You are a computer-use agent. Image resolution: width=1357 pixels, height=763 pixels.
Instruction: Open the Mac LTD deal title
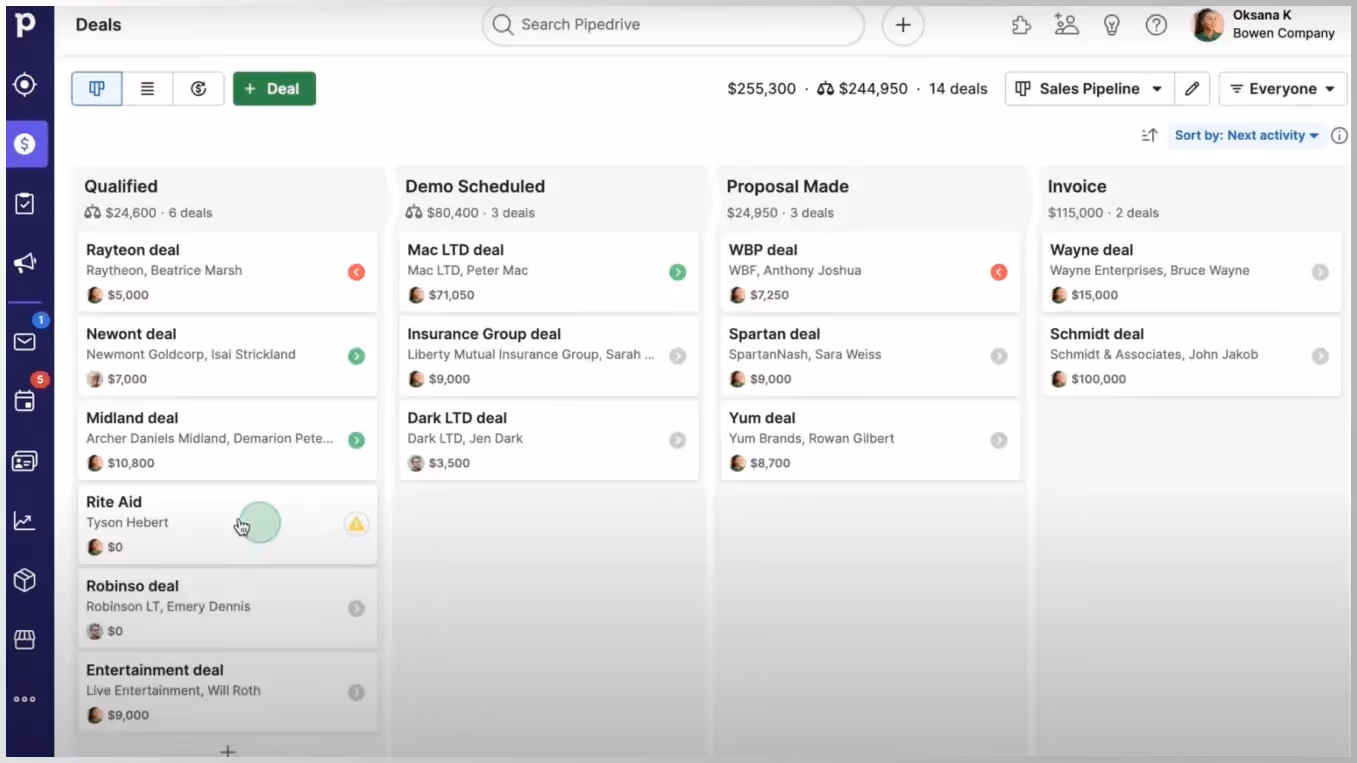(455, 250)
